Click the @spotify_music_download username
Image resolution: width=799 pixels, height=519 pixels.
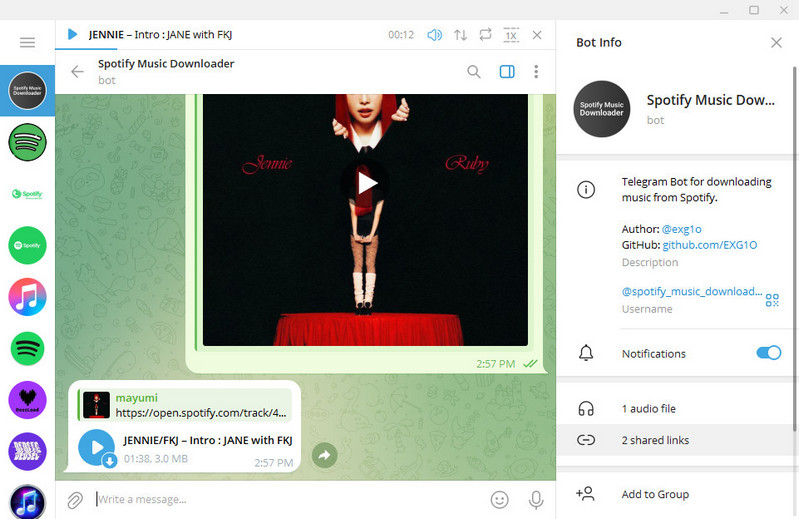tap(692, 291)
